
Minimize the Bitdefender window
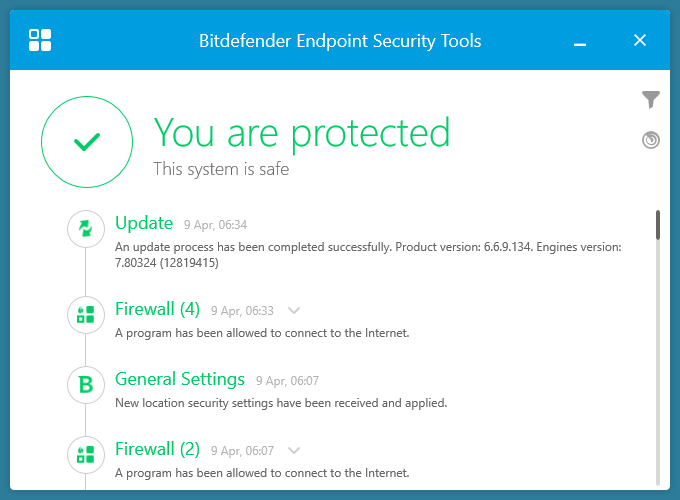(x=581, y=42)
